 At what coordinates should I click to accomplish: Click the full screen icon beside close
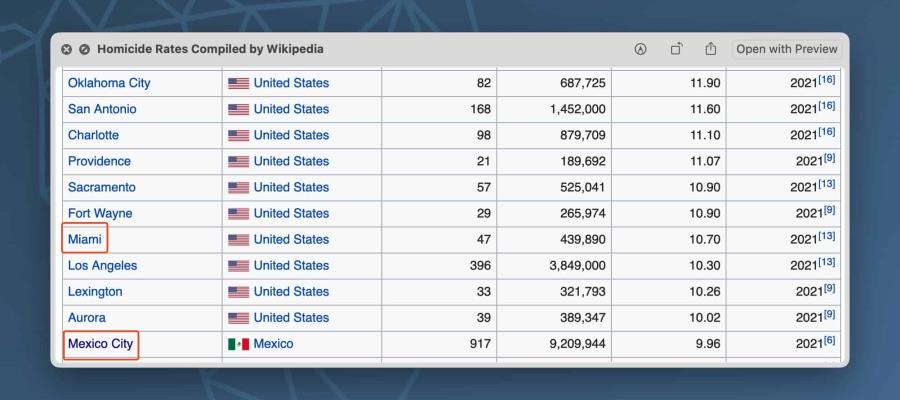84,49
